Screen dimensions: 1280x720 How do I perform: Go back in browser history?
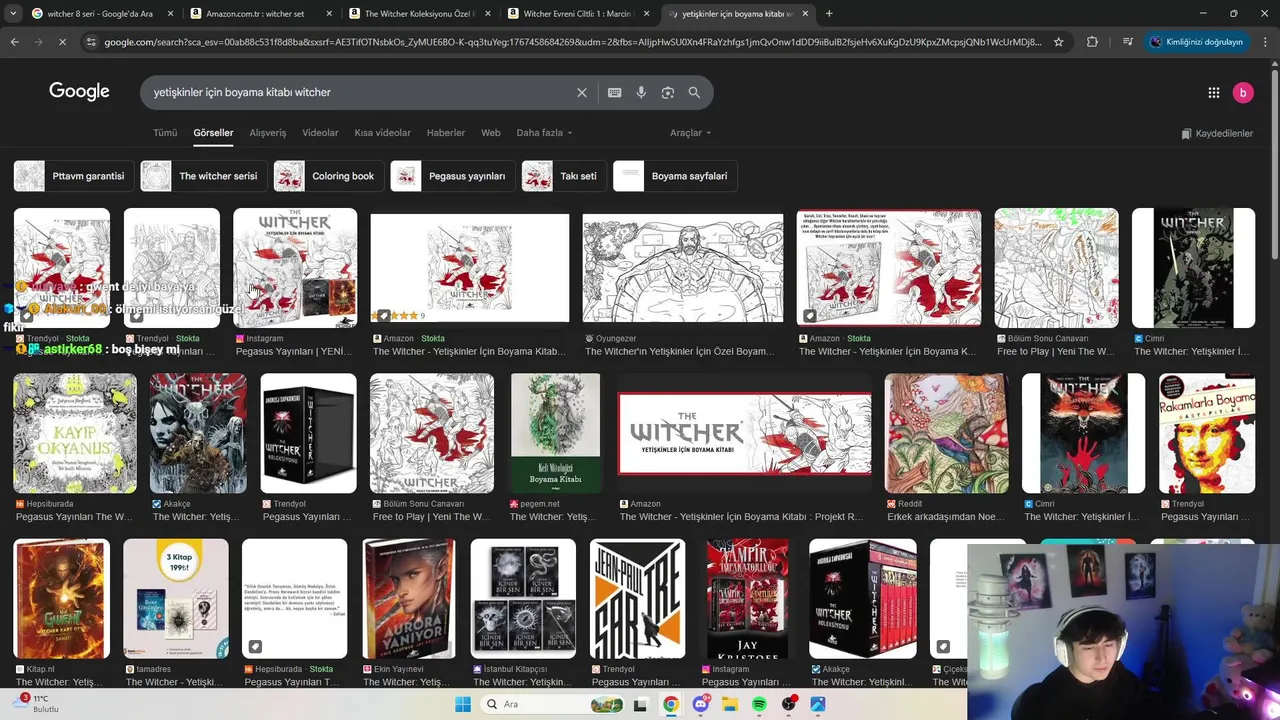(14, 42)
